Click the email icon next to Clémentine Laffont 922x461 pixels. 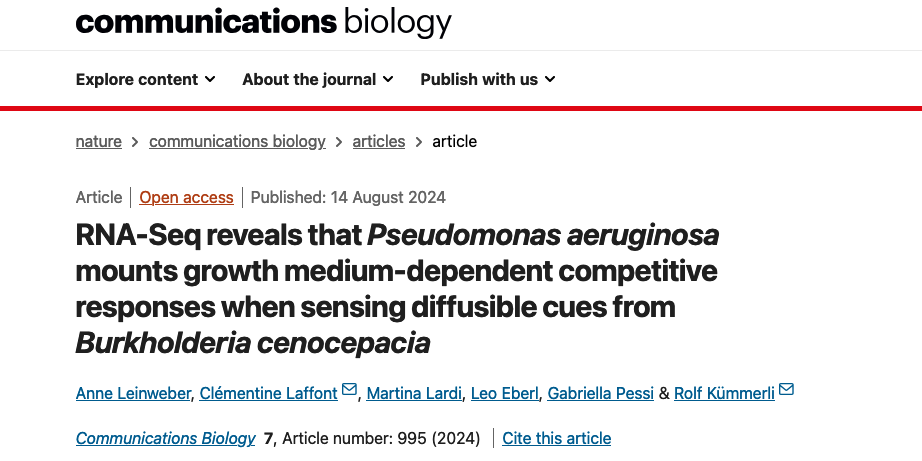(x=349, y=390)
